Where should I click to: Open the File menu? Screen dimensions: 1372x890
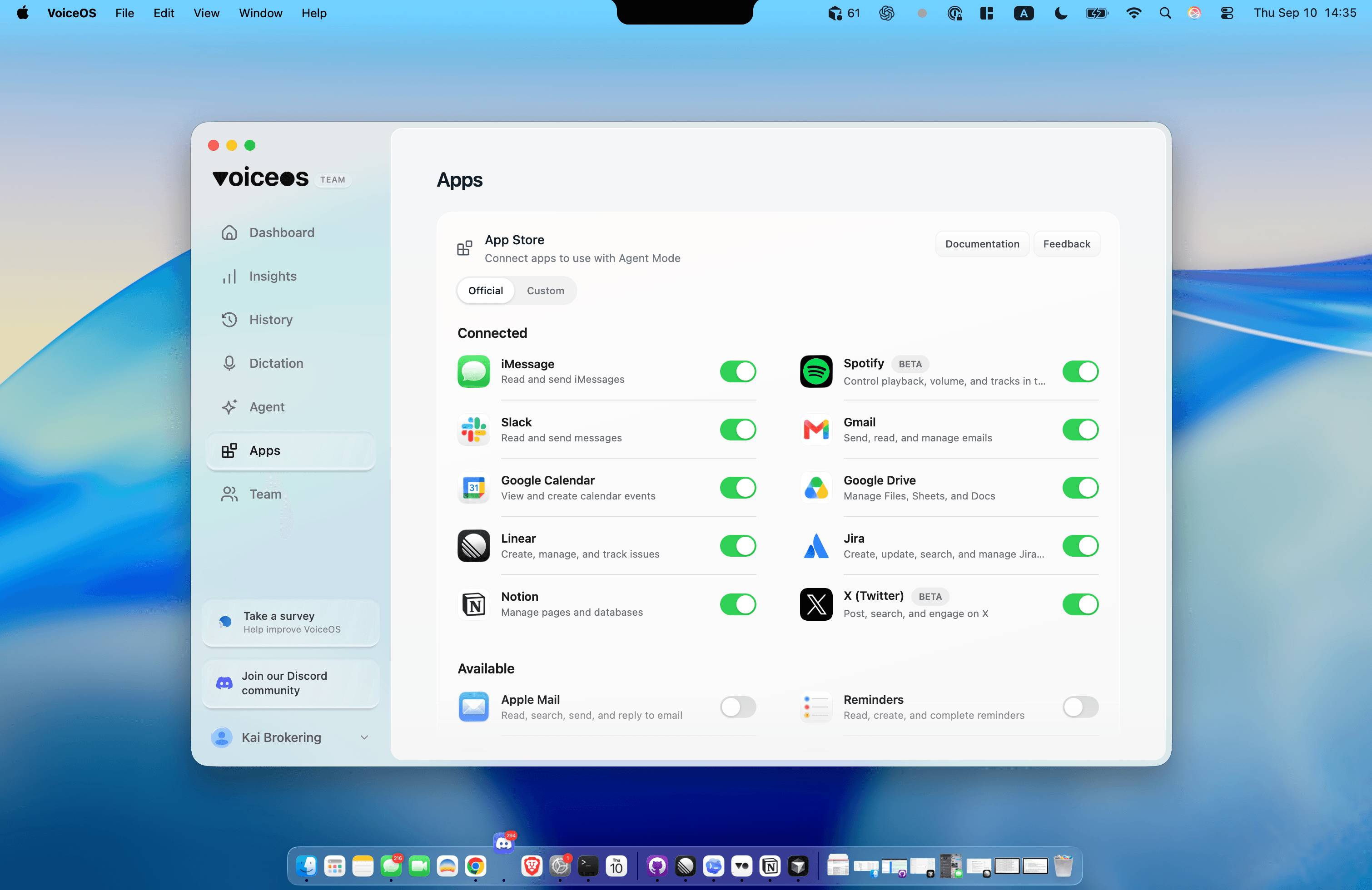click(124, 13)
